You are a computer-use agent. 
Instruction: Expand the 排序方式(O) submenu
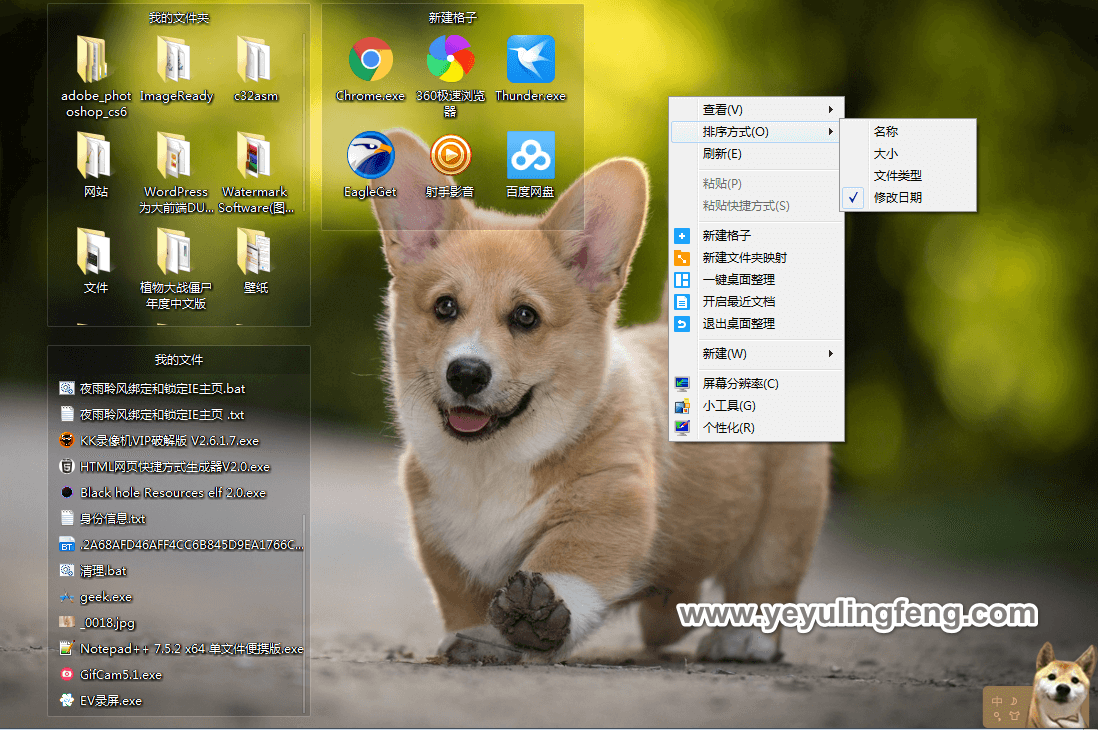733,131
